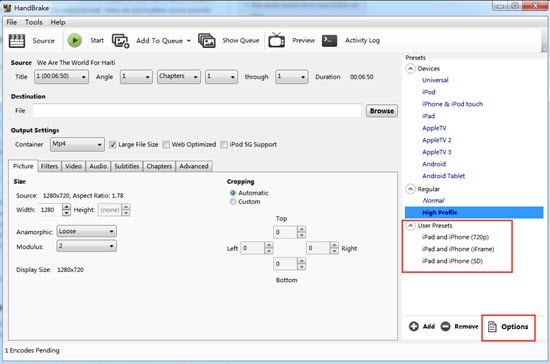This screenshot has height=364, width=550.
Task: Click the Browse button
Action: [x=382, y=111]
